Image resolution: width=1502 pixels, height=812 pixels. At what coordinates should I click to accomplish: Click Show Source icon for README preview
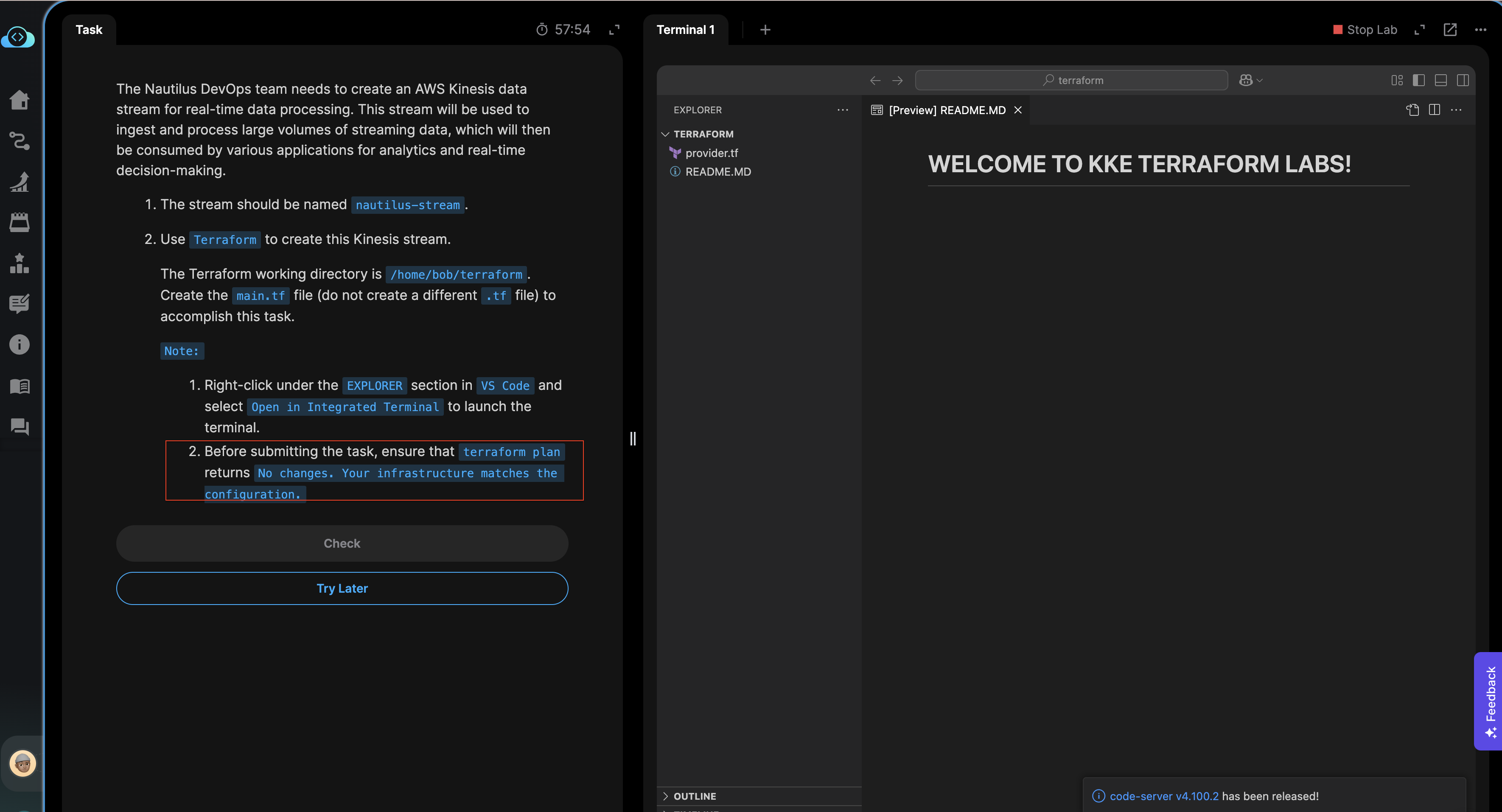coord(1412,109)
